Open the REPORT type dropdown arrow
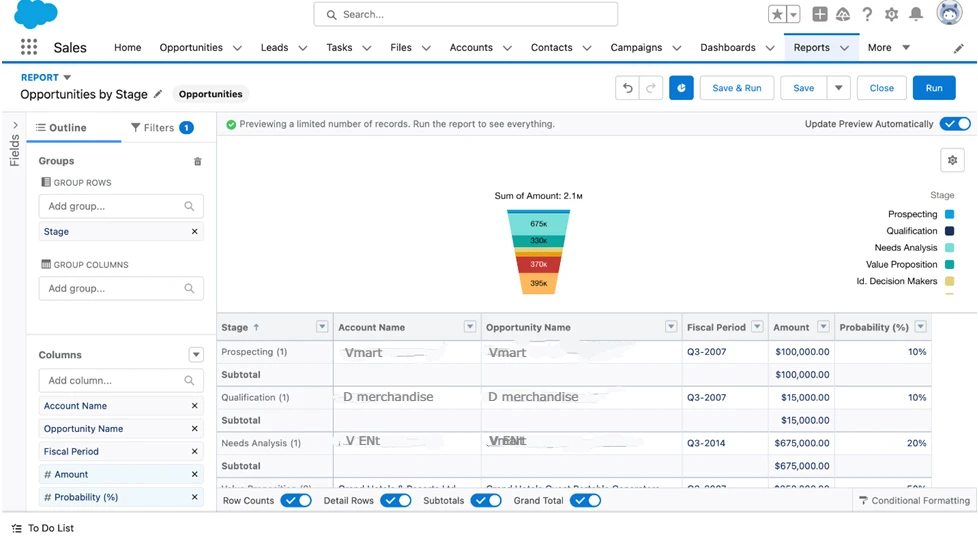This screenshot has width=978, height=538. (x=67, y=77)
